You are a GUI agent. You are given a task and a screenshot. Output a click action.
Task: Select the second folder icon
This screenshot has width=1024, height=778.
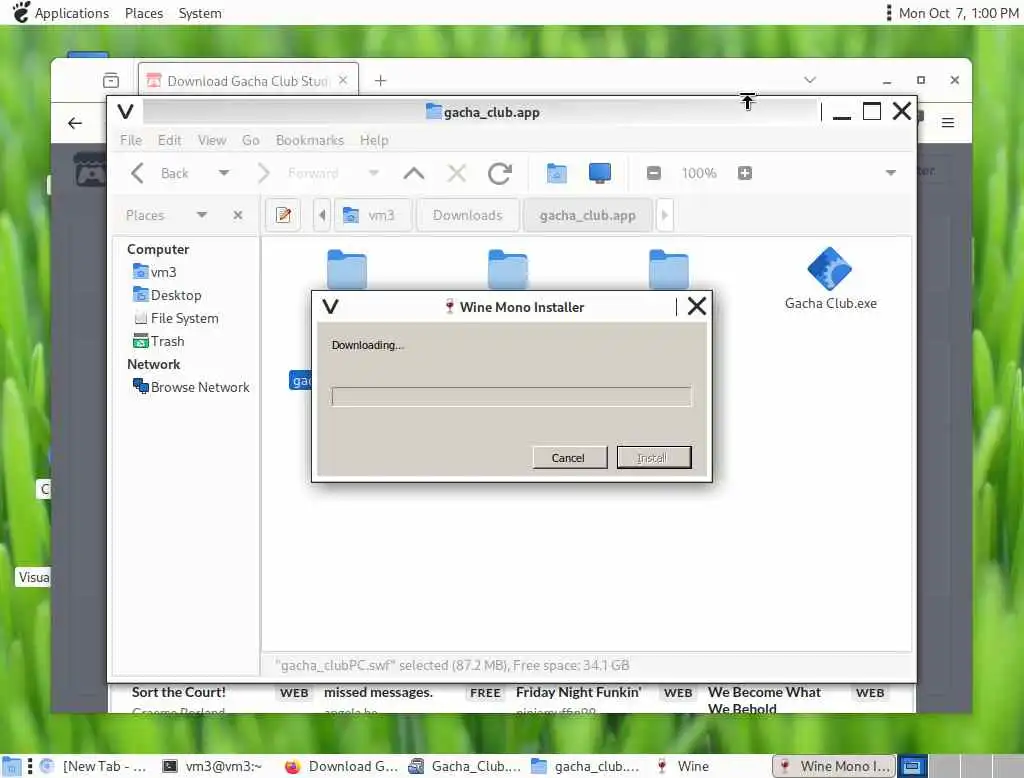point(507,268)
